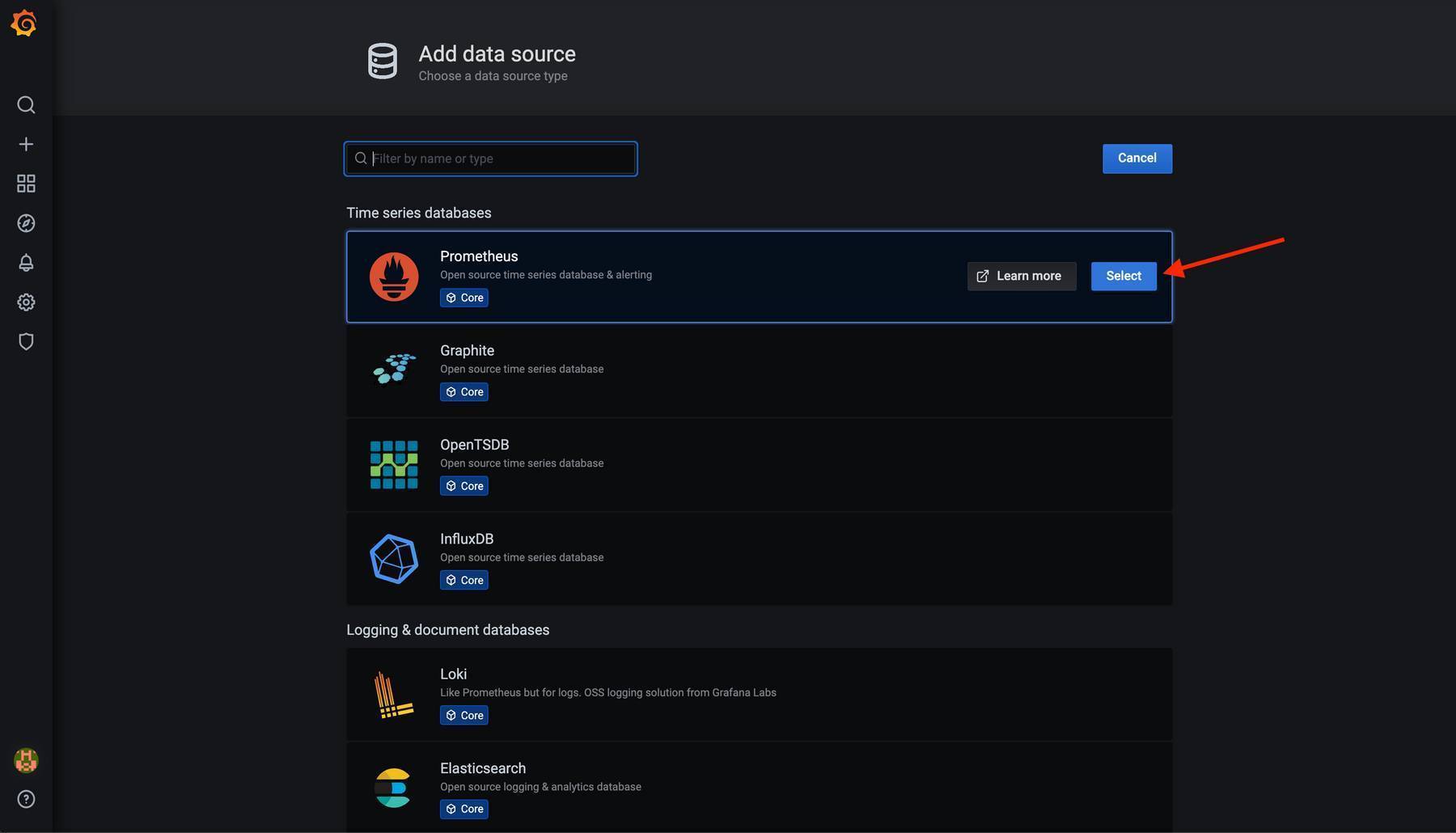Click the Prometheus flame logo

pos(394,277)
